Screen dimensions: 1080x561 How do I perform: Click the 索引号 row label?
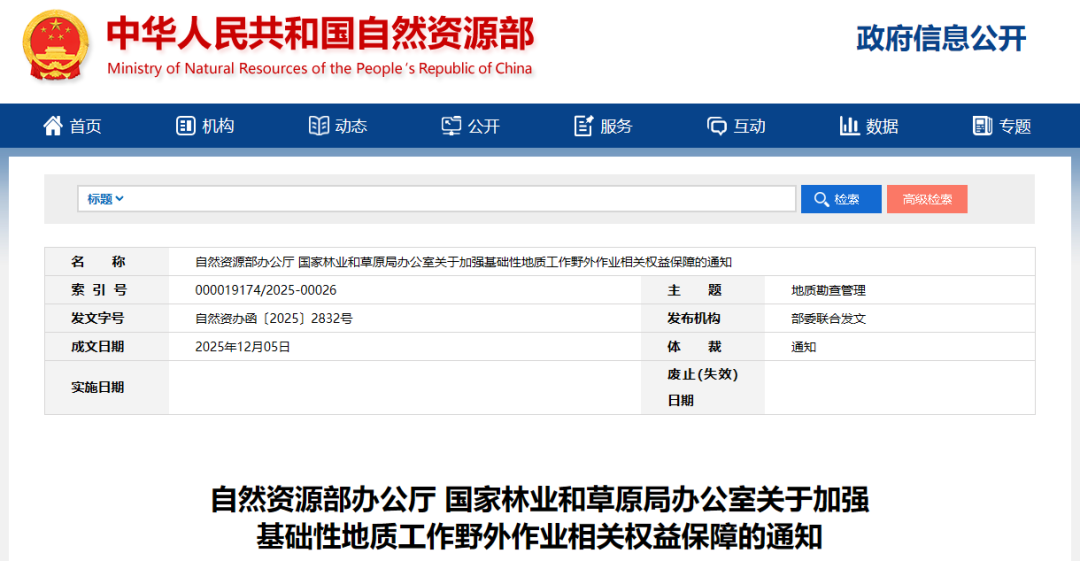(98, 290)
